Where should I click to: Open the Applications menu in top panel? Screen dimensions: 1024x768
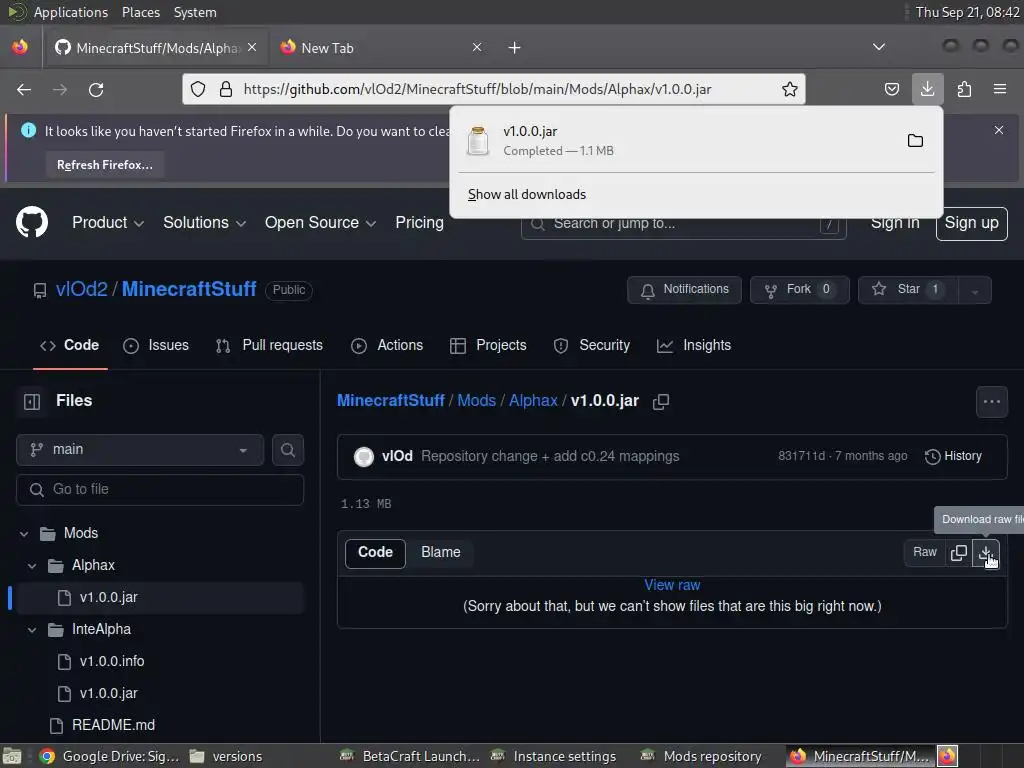point(71,12)
